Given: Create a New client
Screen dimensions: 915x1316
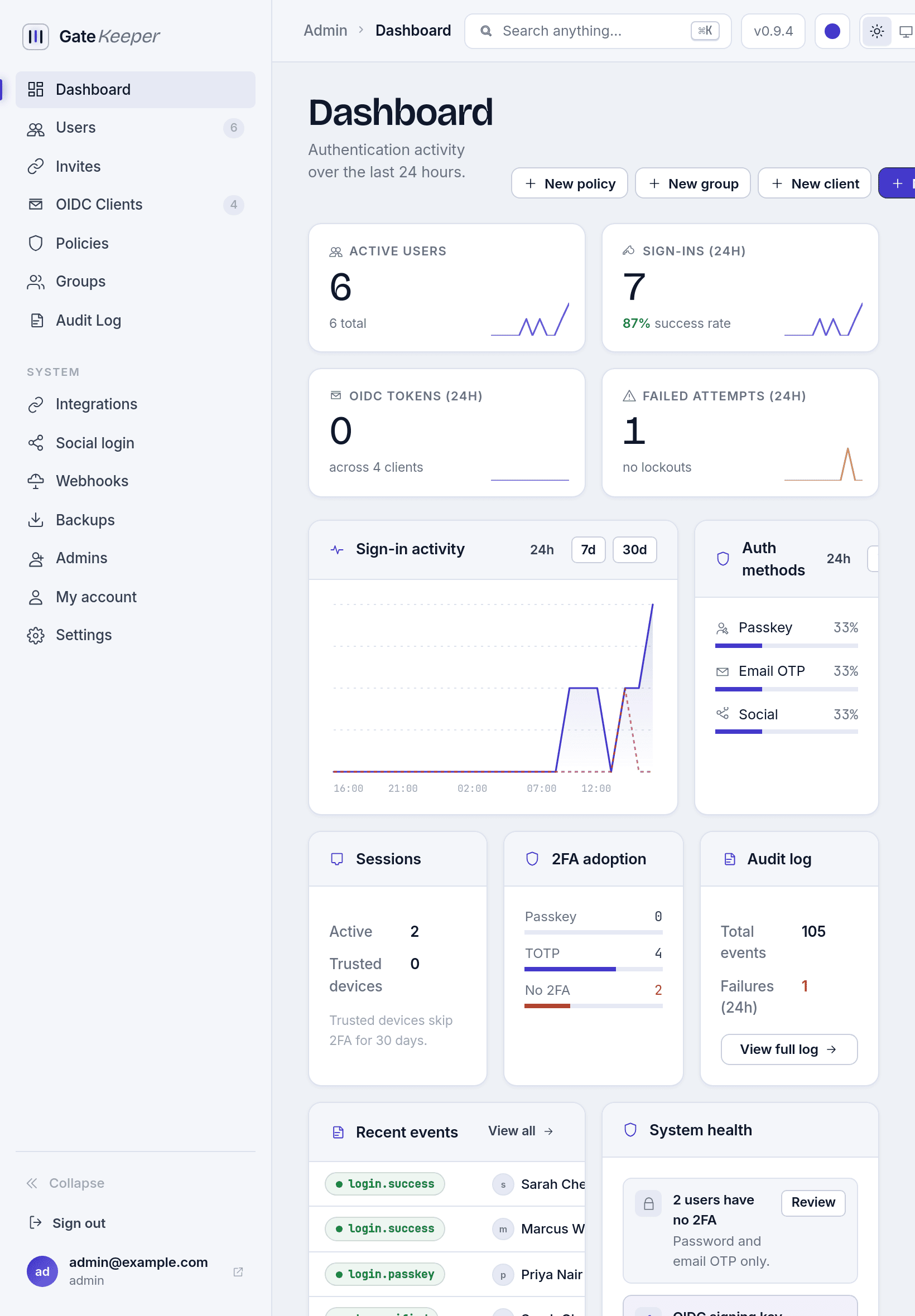Looking at the screenshot, I should pos(815,183).
